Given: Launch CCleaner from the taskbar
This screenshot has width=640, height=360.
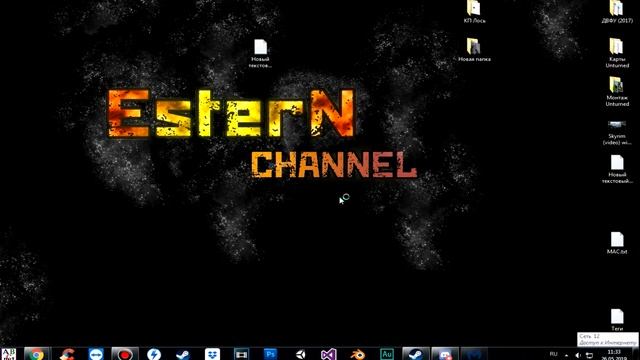Looking at the screenshot, I should (x=67, y=354).
